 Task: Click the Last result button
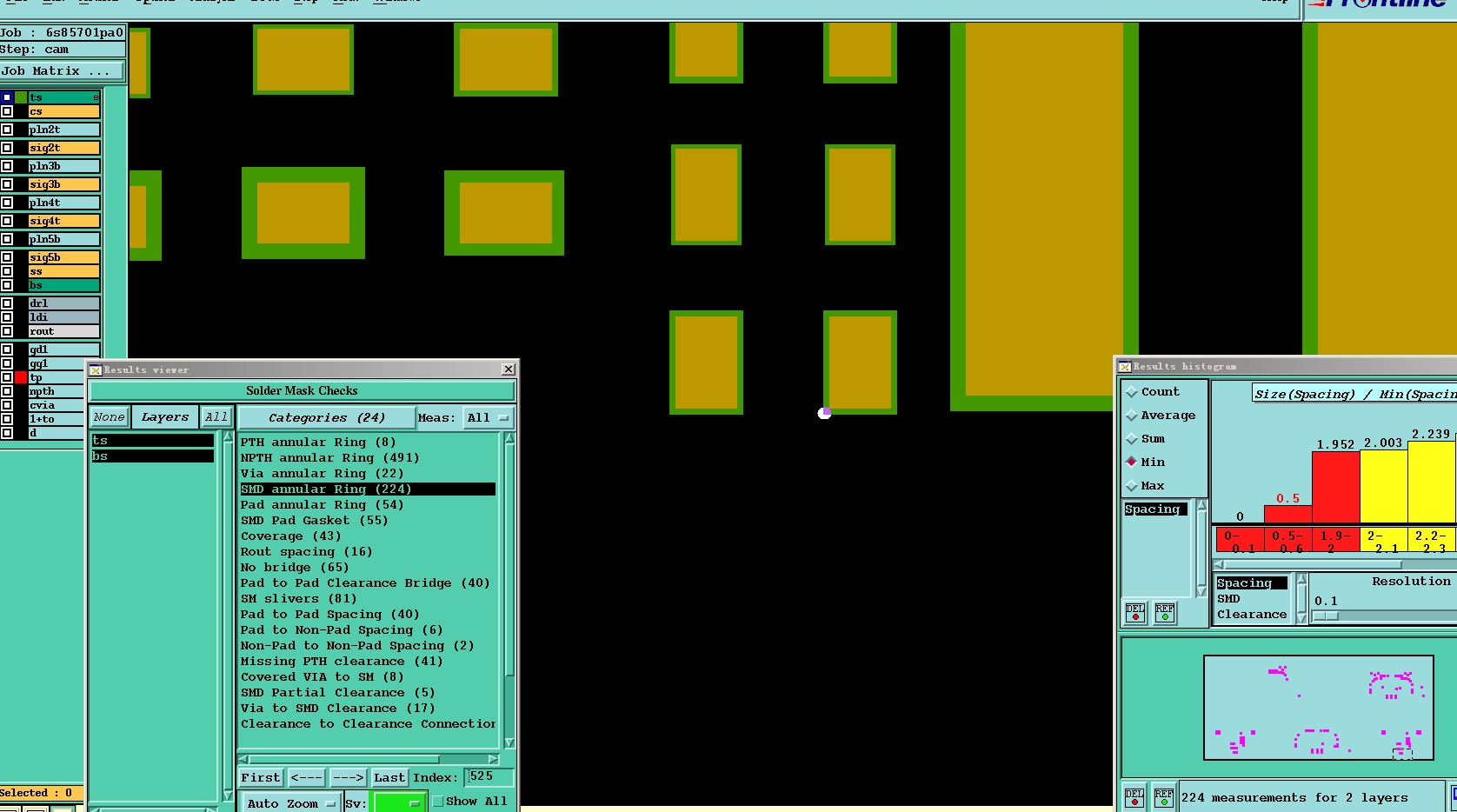pyautogui.click(x=389, y=777)
